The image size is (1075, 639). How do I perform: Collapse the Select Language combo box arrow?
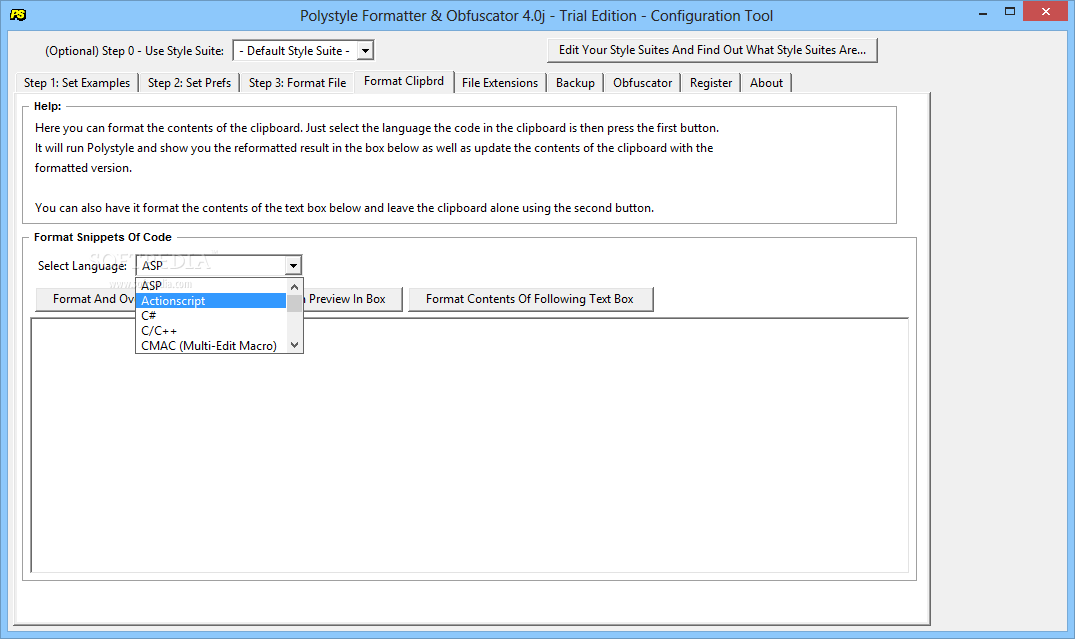[293, 265]
